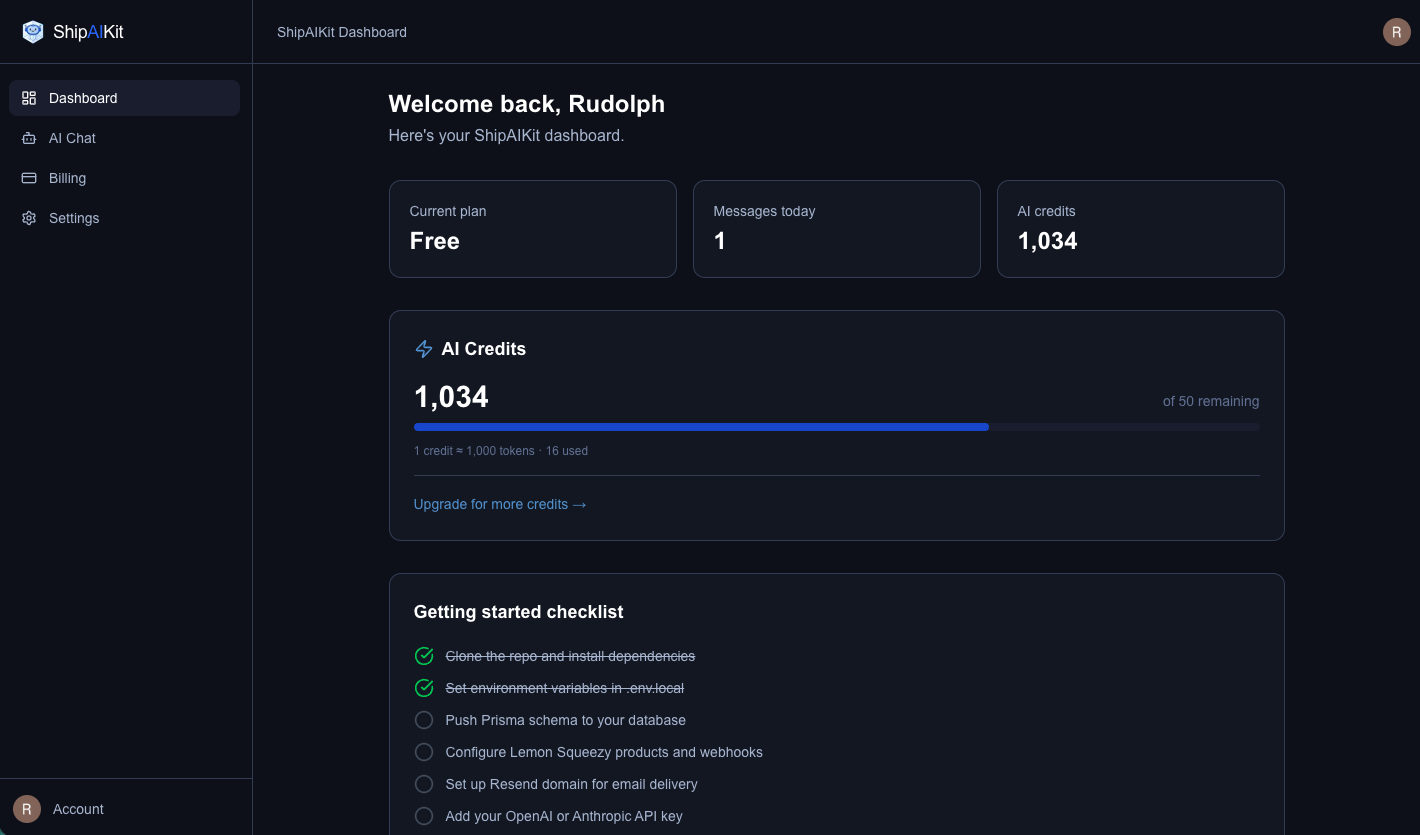Uncheck Clone the repo and install dependencies
The image size is (1420, 835).
424,656
